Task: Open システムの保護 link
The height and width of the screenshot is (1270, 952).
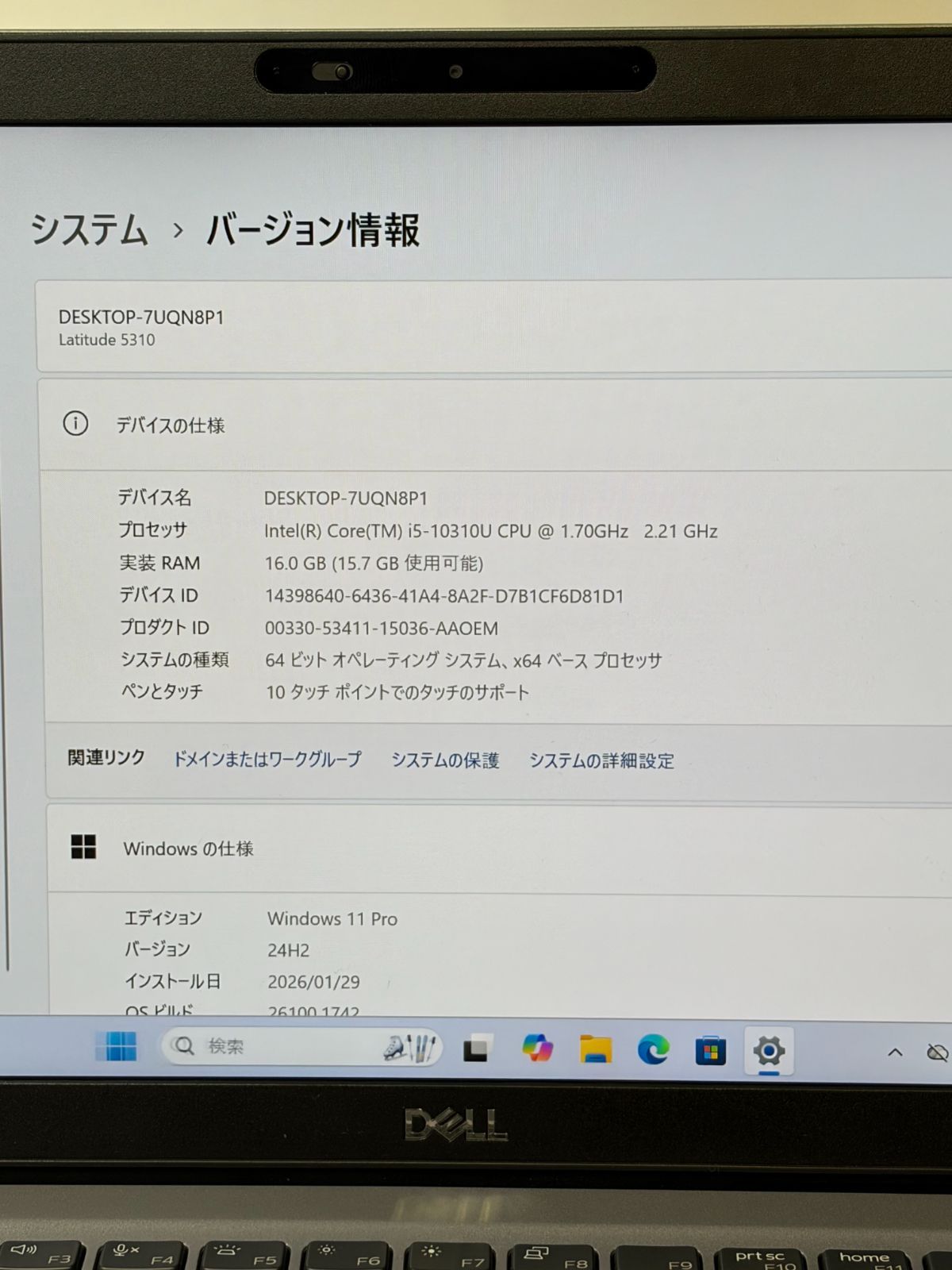Action: 445,760
